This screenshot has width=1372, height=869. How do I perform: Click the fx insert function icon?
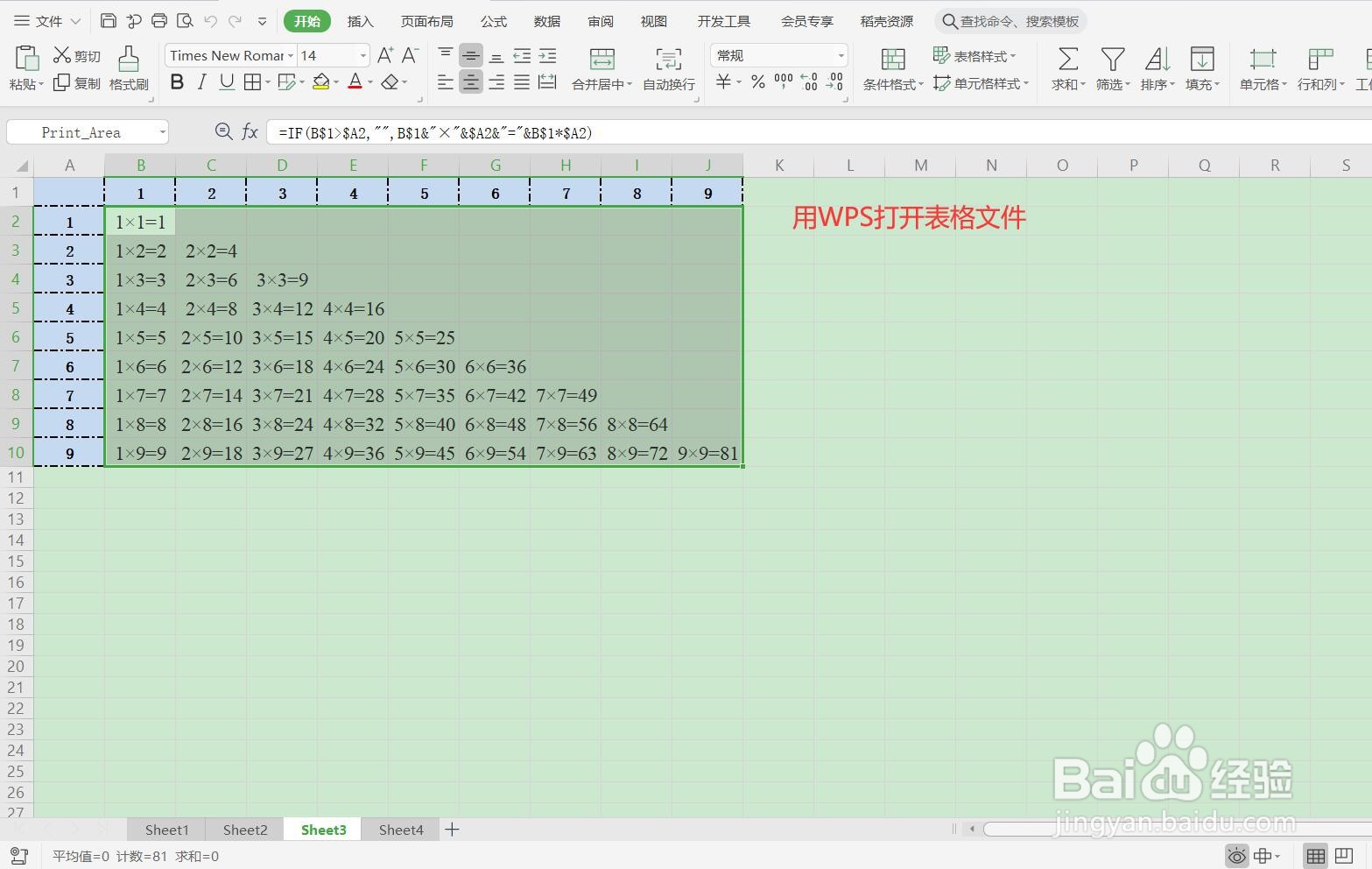coord(250,132)
